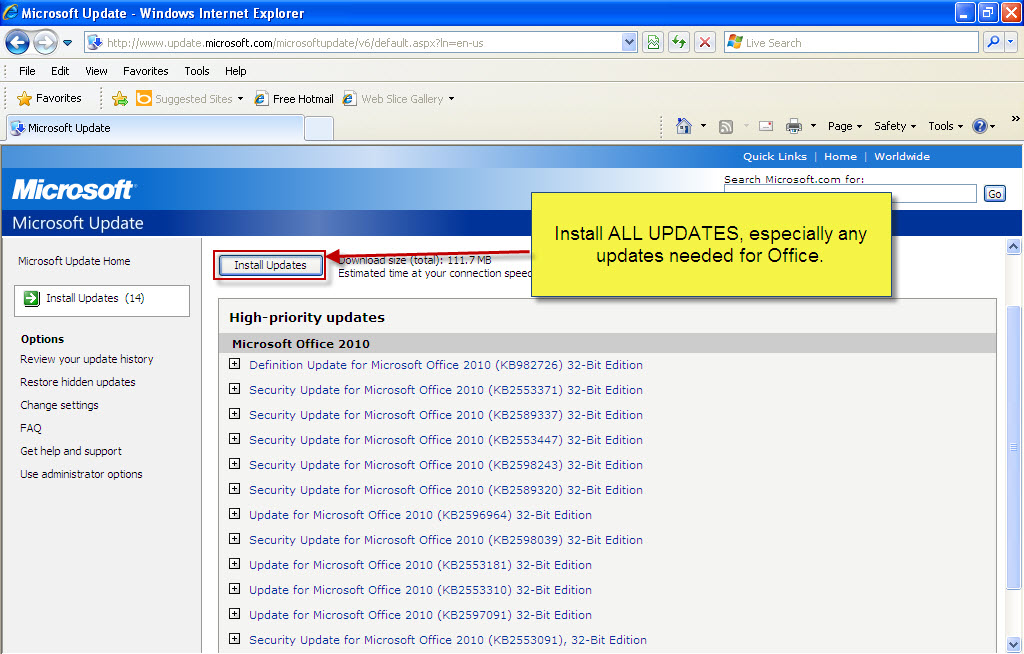Click Get help and support
This screenshot has height=654, width=1024.
point(71,451)
